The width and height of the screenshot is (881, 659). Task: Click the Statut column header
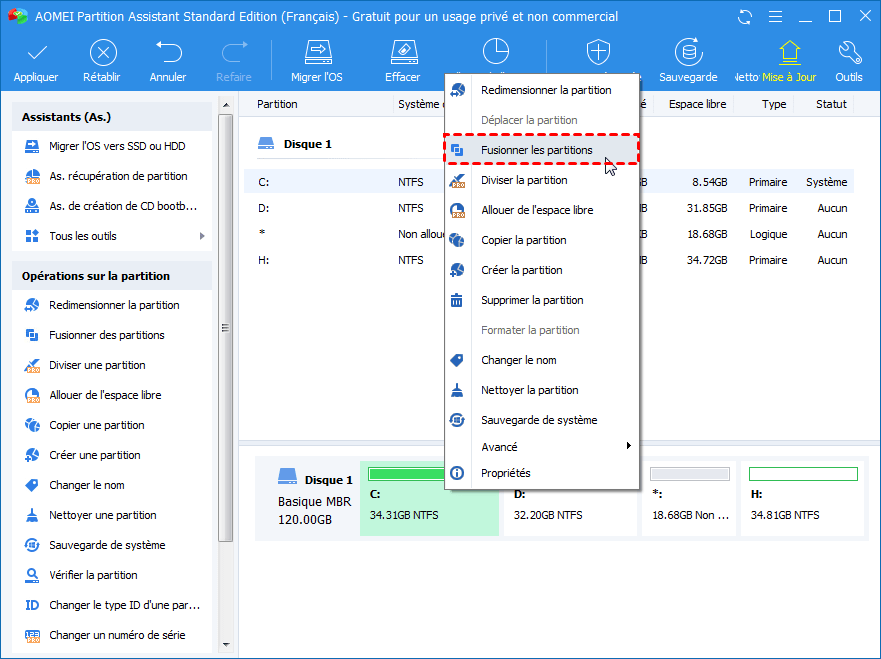pos(831,104)
